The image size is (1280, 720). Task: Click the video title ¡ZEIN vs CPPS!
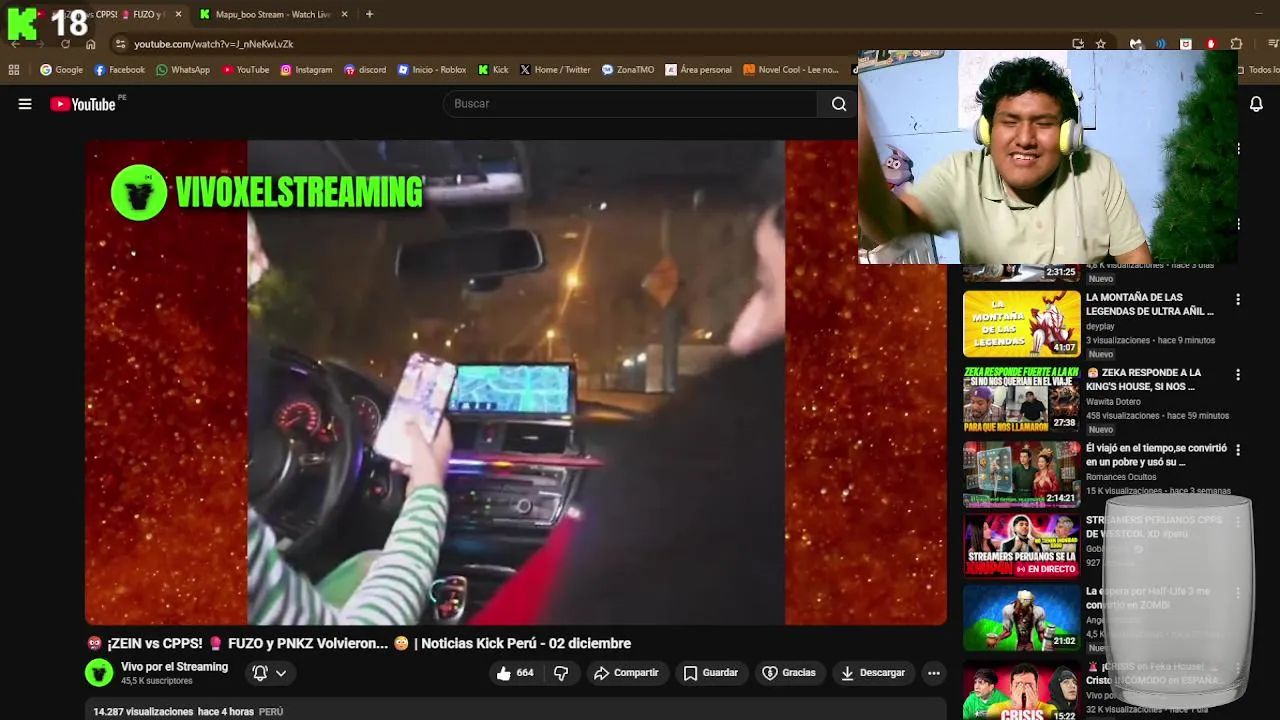pos(359,644)
